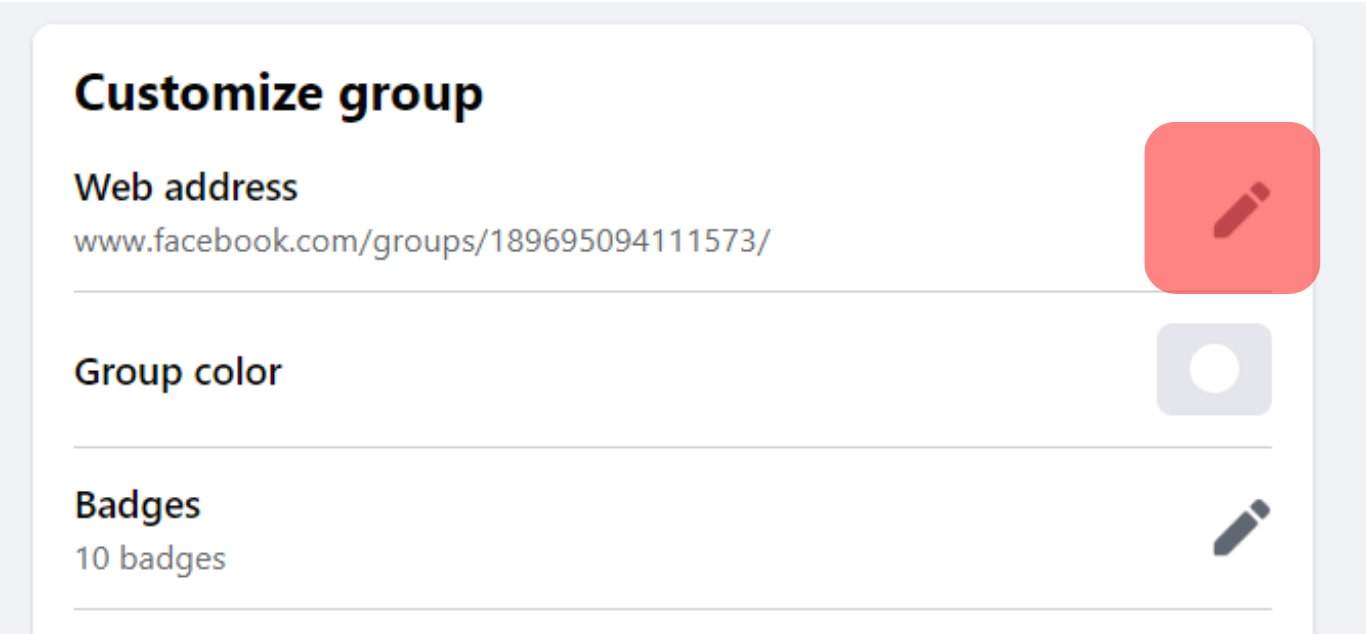The width and height of the screenshot is (1366, 634).
Task: Select the white circle color swatch
Action: pyautogui.click(x=1215, y=369)
